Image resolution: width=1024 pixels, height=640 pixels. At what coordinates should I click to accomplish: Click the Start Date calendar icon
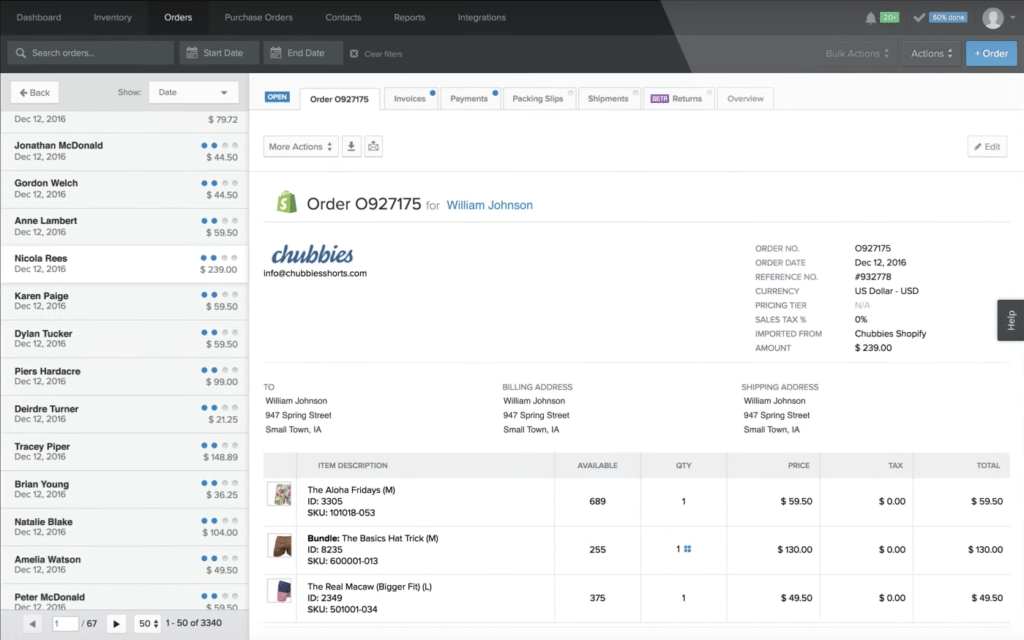coord(192,53)
